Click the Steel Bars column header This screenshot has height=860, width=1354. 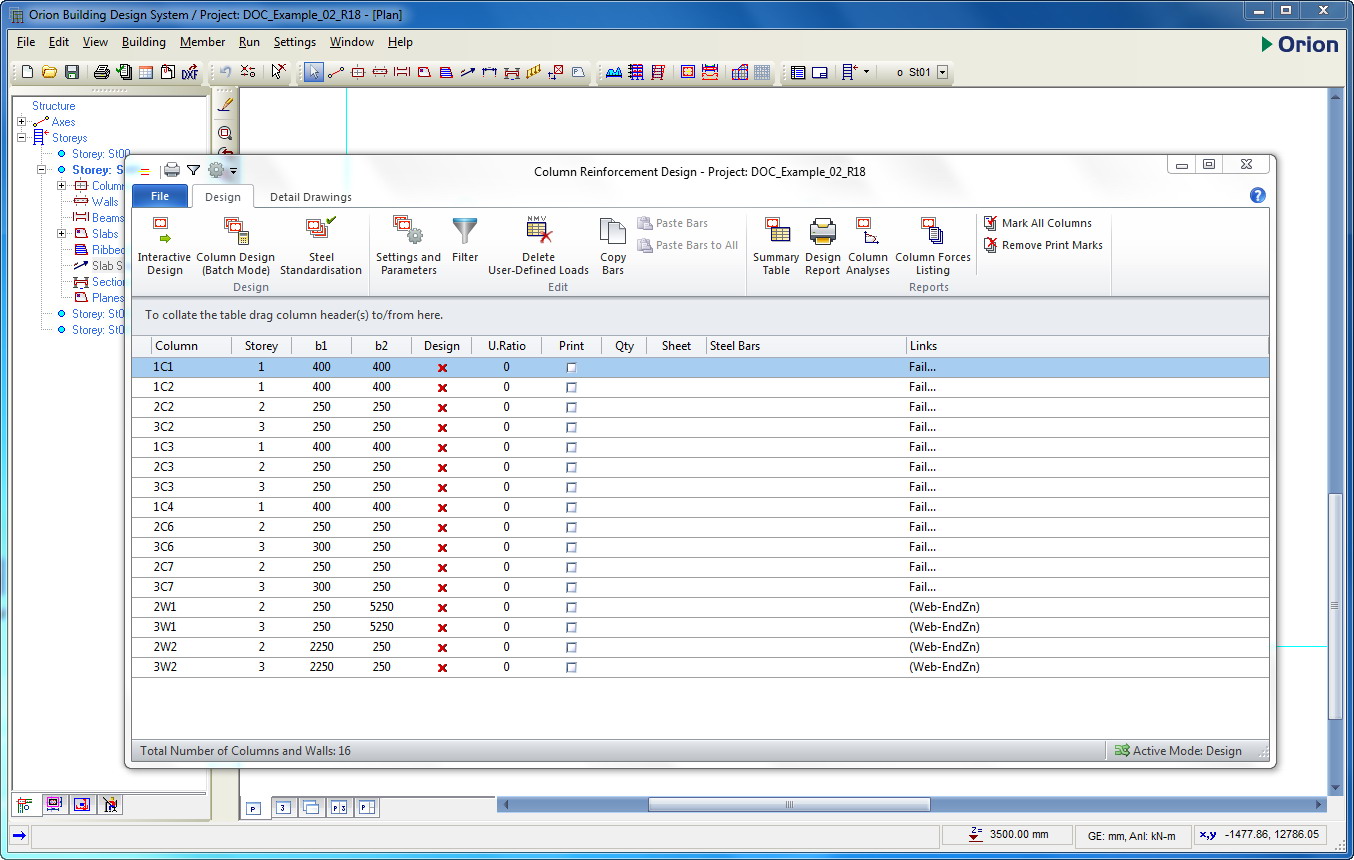tap(805, 346)
